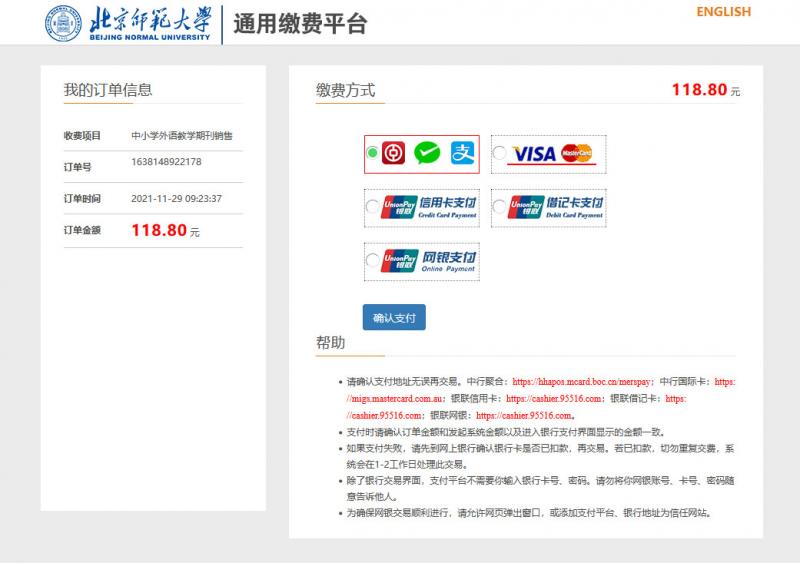This screenshot has height=563, width=800.
Task: Click the 订单号 label
Action: pos(78,167)
